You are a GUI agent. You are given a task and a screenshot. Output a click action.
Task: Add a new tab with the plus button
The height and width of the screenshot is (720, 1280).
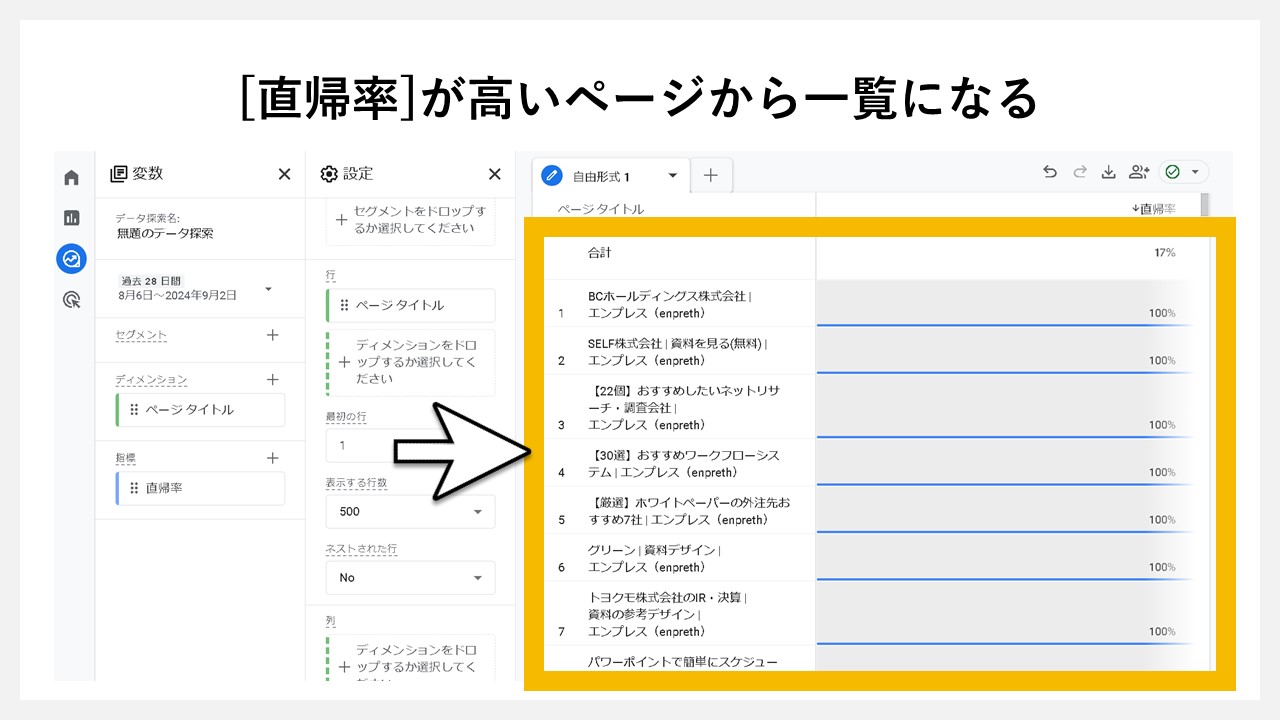coord(711,175)
